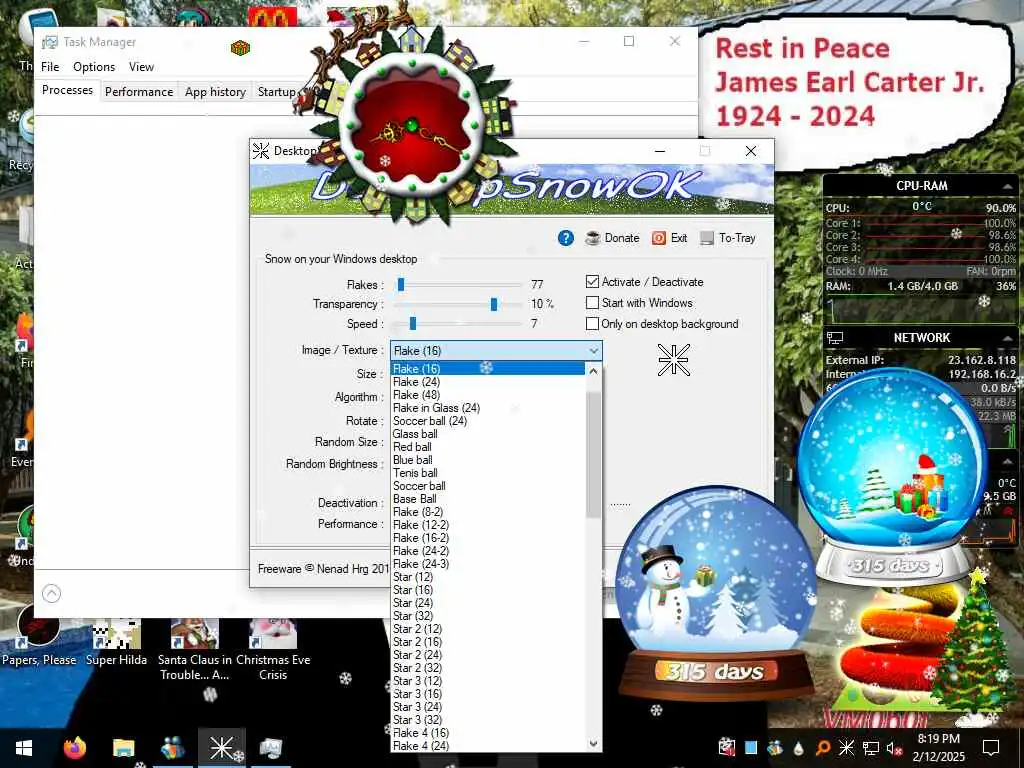Click the red Exit button in DesktopSnowOK
Image resolution: width=1024 pixels, height=768 pixels.
pyautogui.click(x=669, y=238)
